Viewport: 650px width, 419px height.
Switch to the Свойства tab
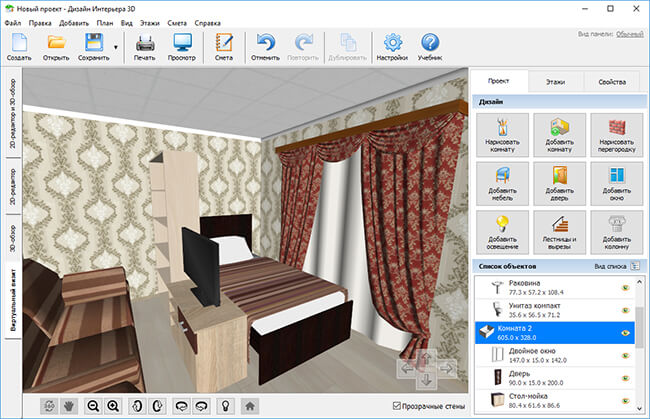[x=612, y=82]
